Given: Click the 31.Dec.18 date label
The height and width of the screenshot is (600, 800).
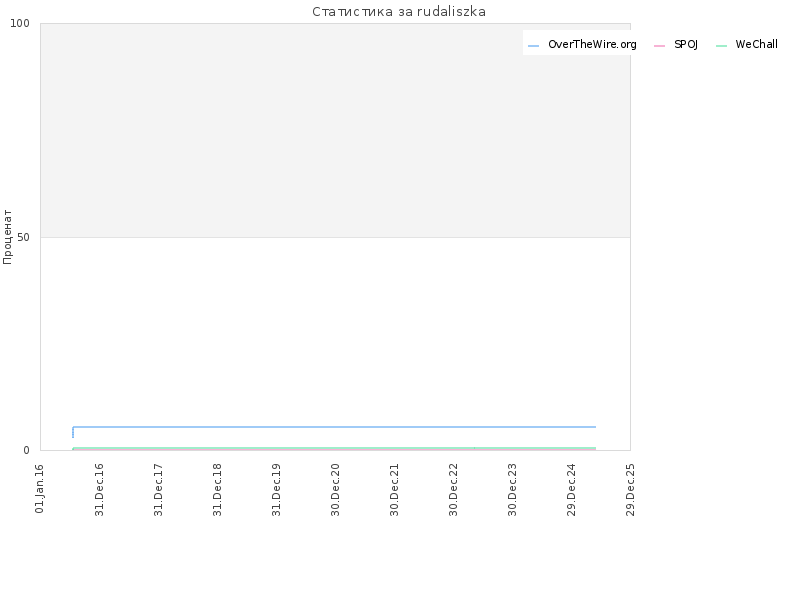Looking at the screenshot, I should (x=217, y=490).
